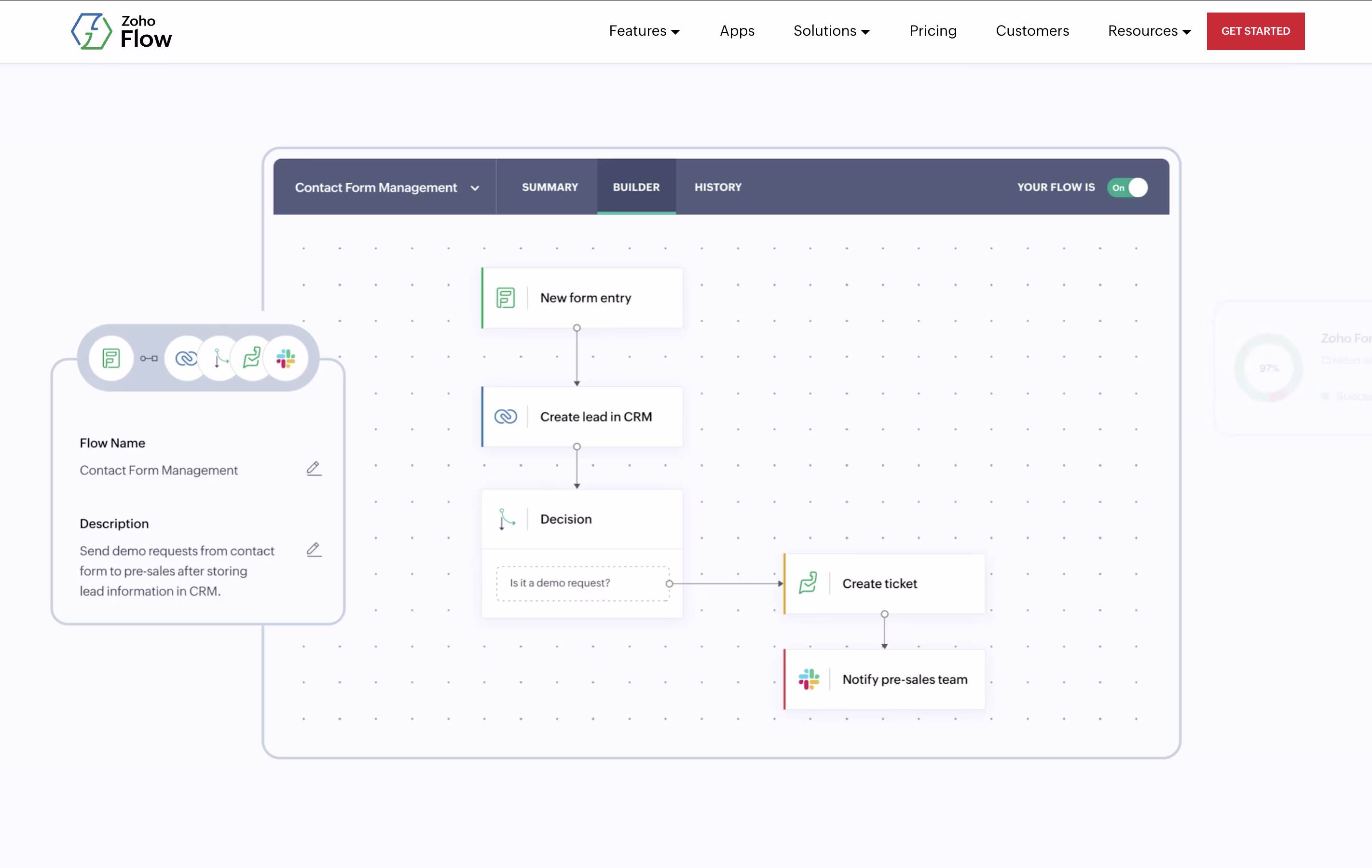Image resolution: width=1372 pixels, height=868 pixels.
Task: Switch to the Summary tab
Action: point(549,188)
